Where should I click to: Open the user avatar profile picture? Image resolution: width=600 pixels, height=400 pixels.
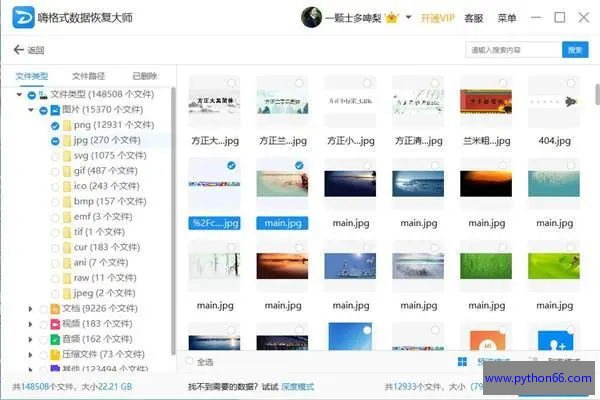point(311,17)
